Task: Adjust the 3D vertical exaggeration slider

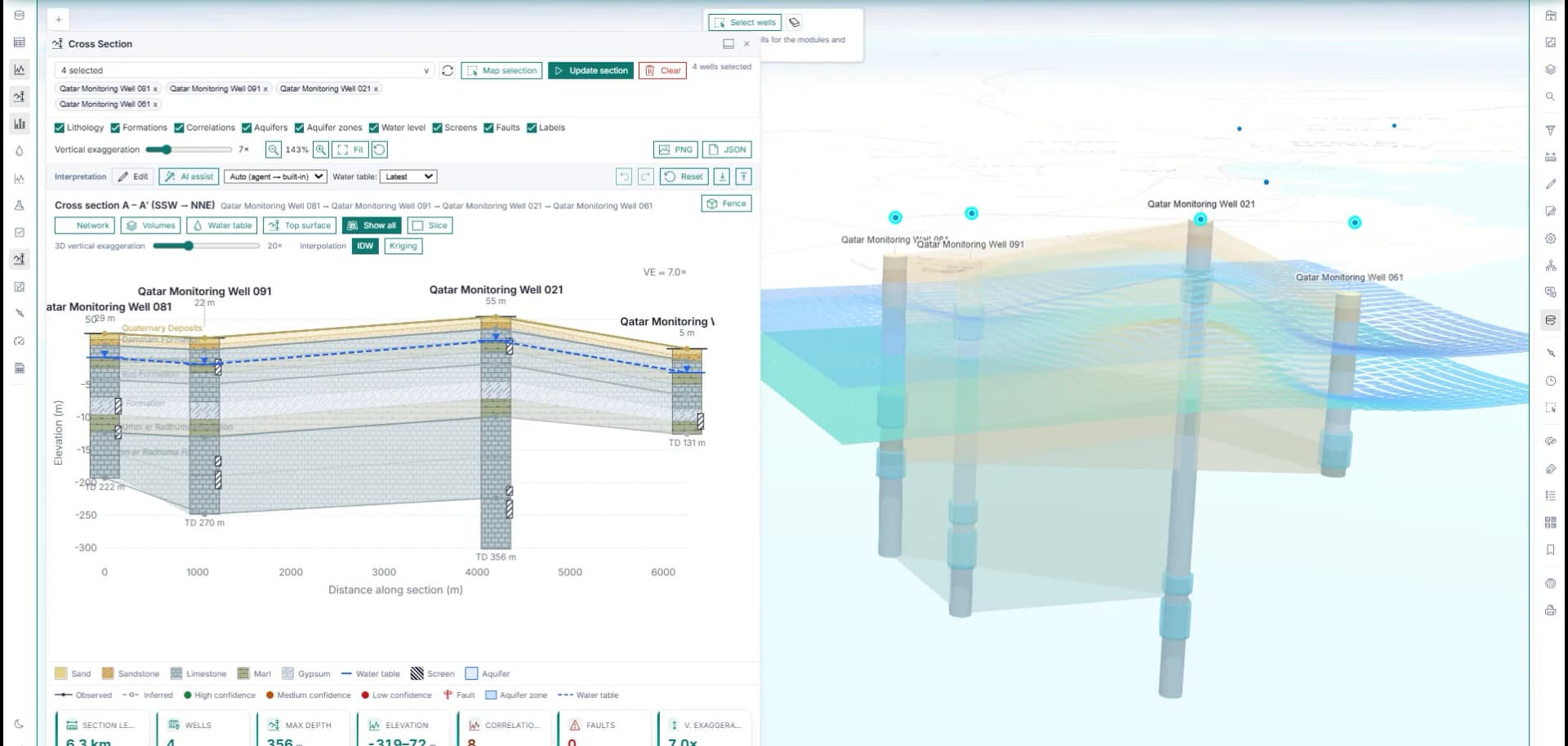Action: click(x=206, y=246)
